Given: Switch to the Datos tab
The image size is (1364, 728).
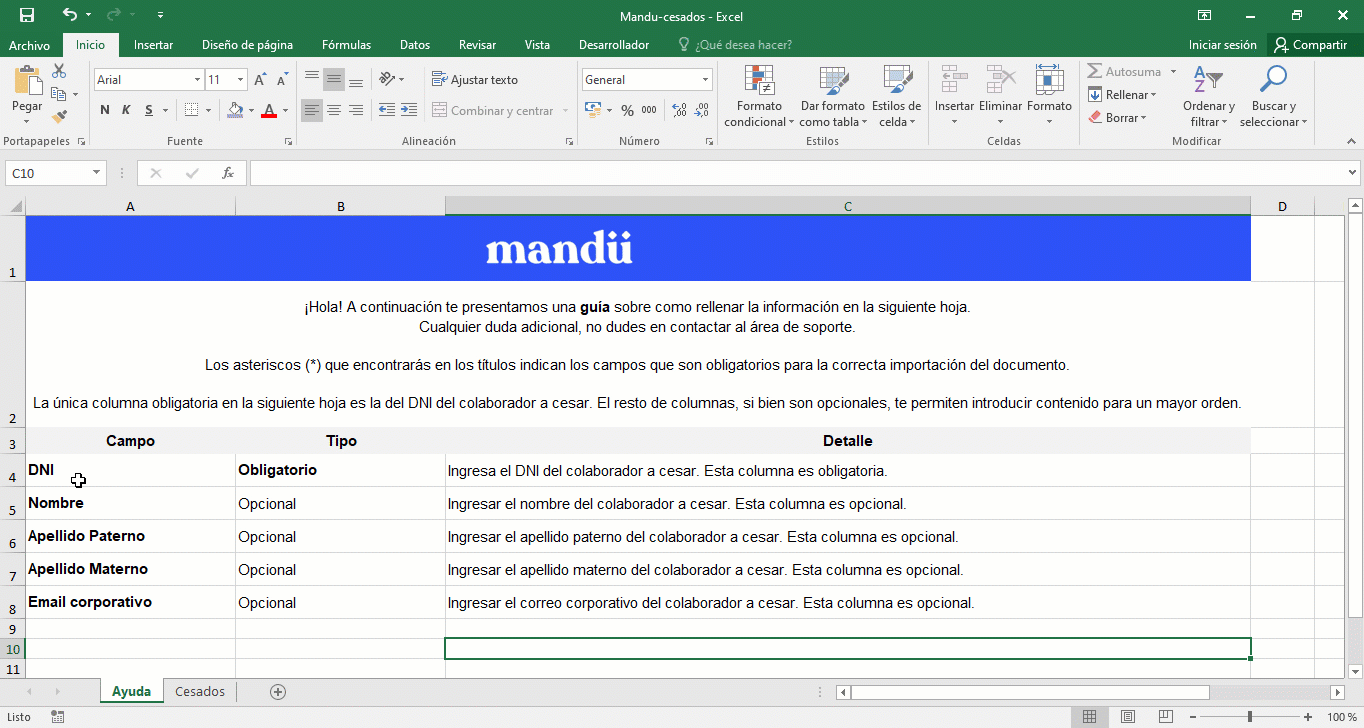Looking at the screenshot, I should [x=415, y=45].
